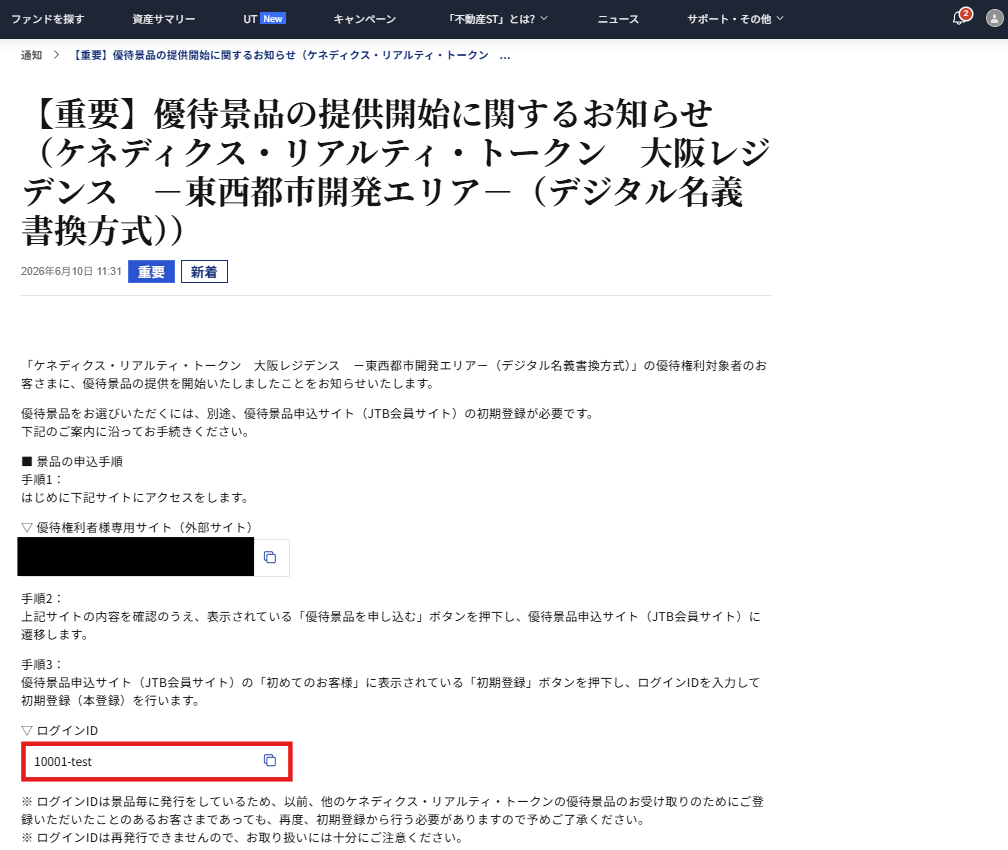Open キャンペーン menu item
The width and height of the screenshot is (1008, 850).
[x=364, y=19]
